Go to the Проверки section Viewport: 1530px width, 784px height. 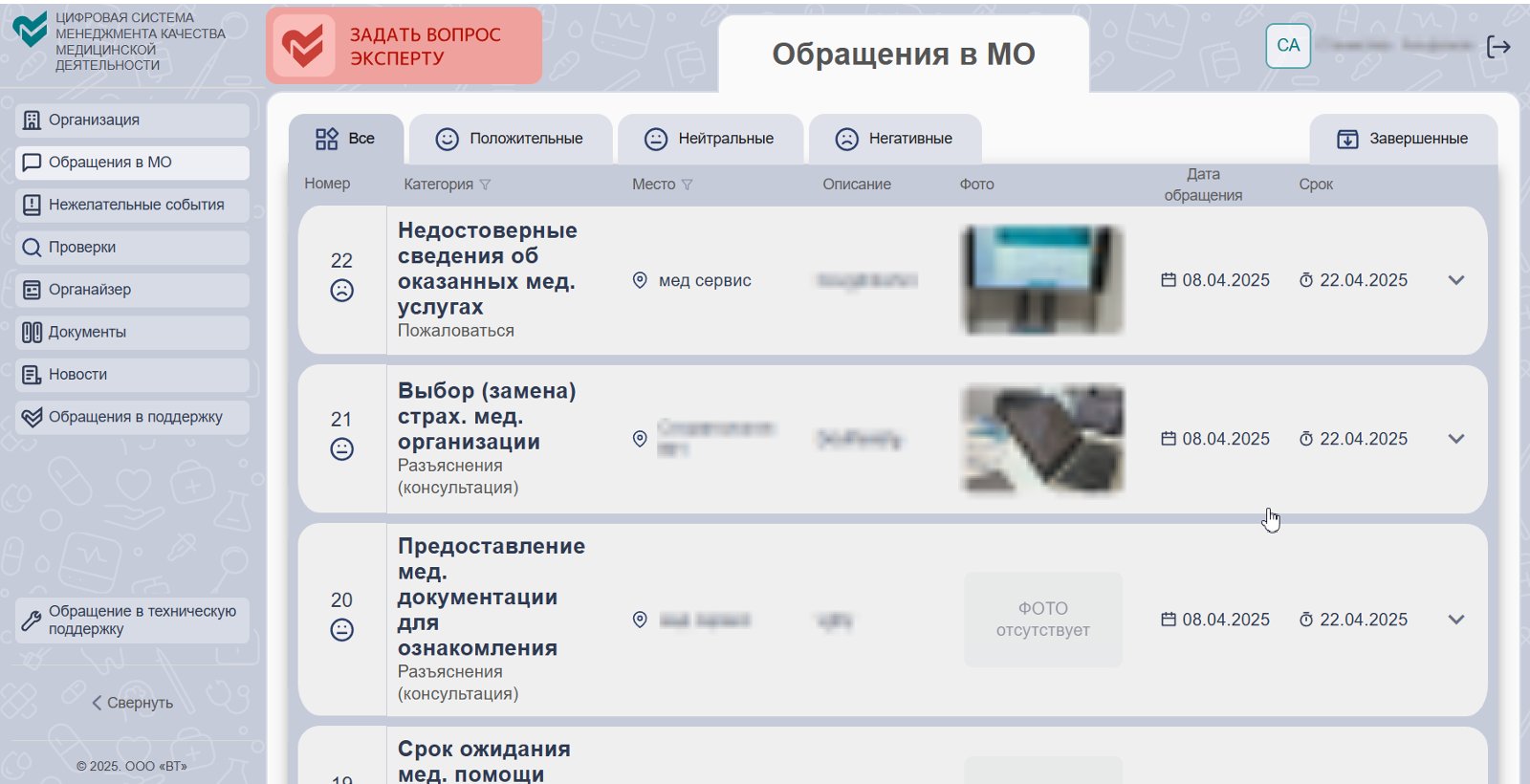pyautogui.click(x=132, y=248)
